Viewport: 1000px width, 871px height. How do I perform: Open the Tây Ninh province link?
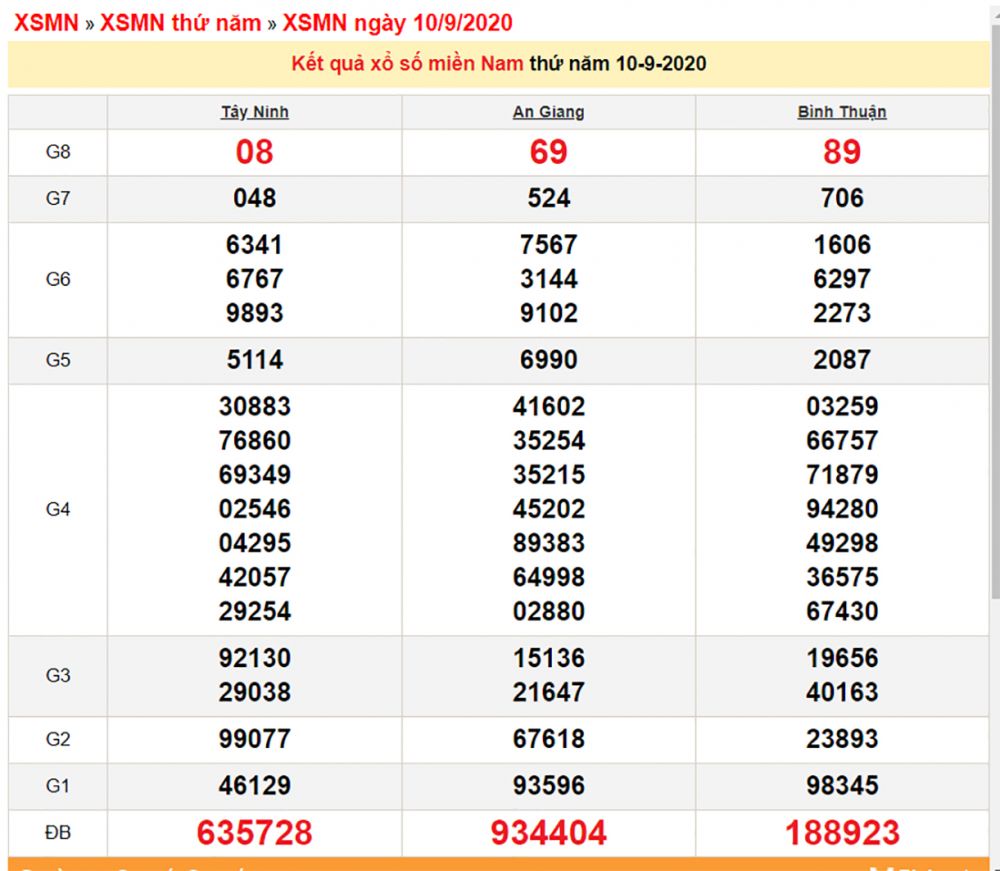coord(254,112)
